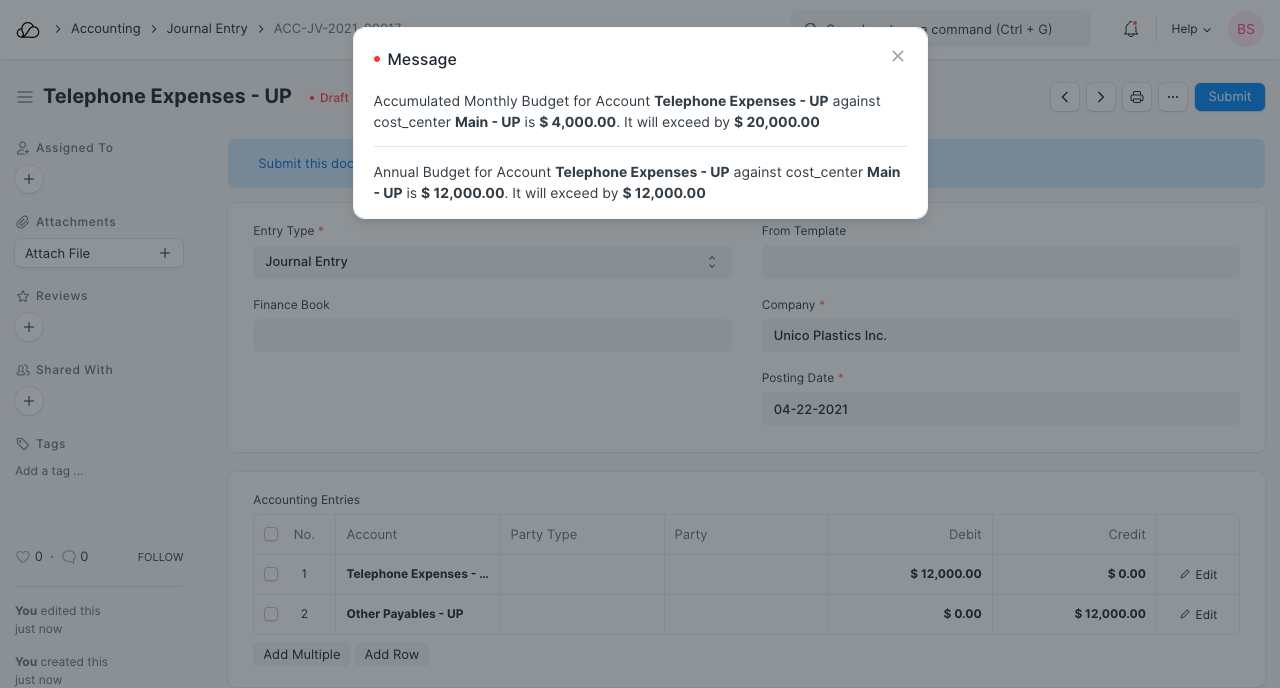Click the like heart icon
This screenshot has width=1280, height=688.
click(23, 557)
